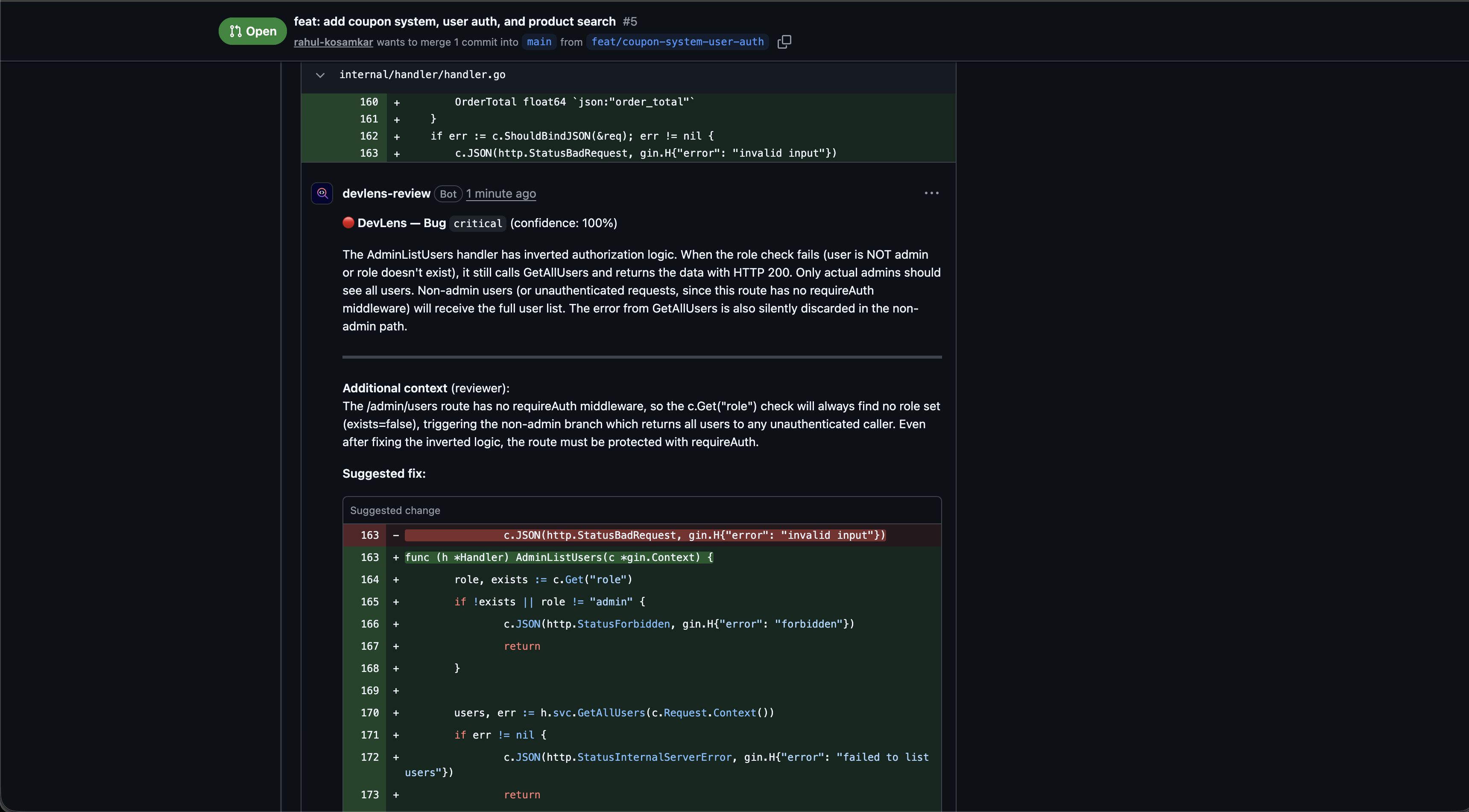
Task: Click the plus marker on line 163
Action: pyautogui.click(x=396, y=153)
